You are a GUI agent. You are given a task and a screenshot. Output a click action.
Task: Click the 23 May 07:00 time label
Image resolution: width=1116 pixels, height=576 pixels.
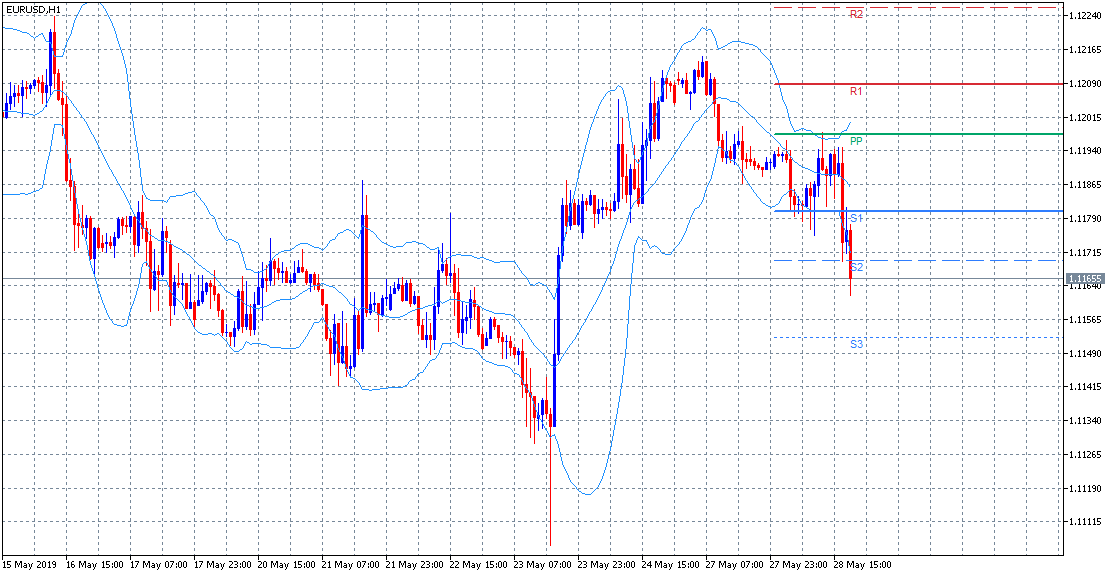(543, 564)
